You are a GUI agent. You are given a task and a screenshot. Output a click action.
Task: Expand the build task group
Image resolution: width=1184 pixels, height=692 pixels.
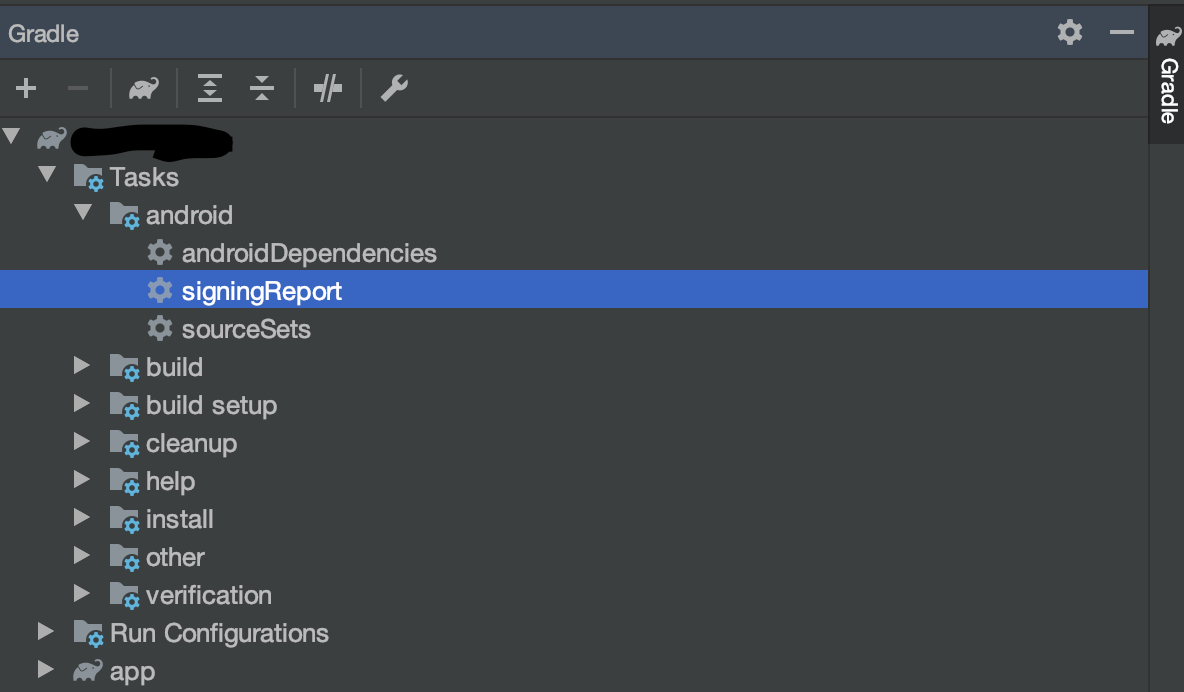coord(82,366)
